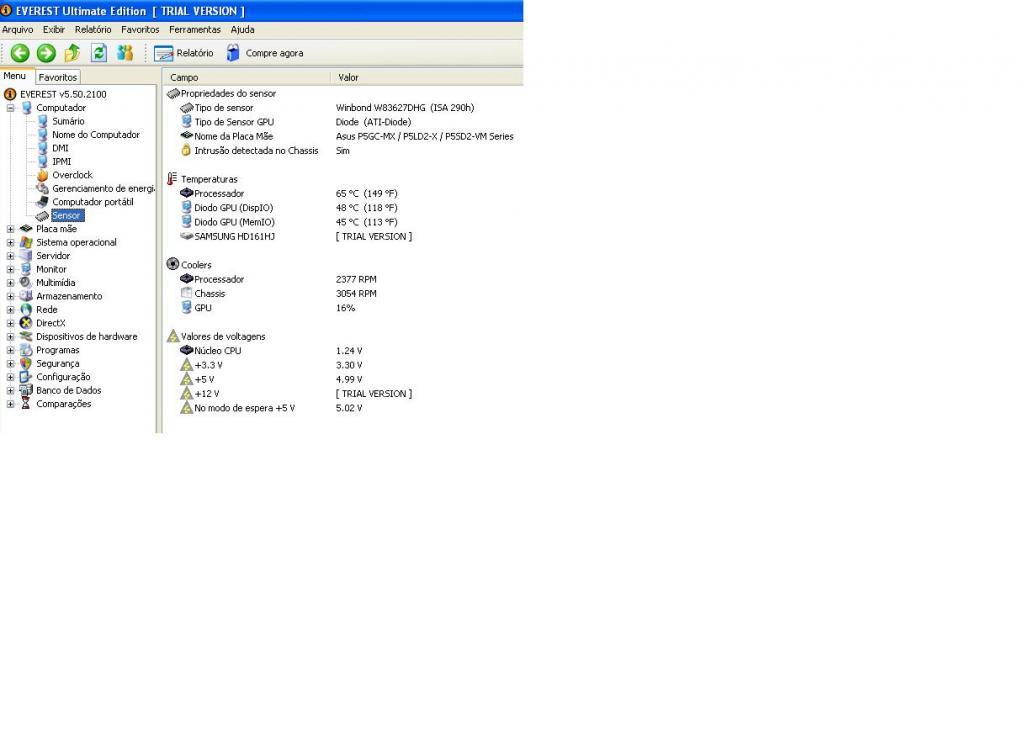This screenshot has height=736, width=1024.
Task: Select EVEREST v5.50.2100 root item
Action: click(63, 94)
